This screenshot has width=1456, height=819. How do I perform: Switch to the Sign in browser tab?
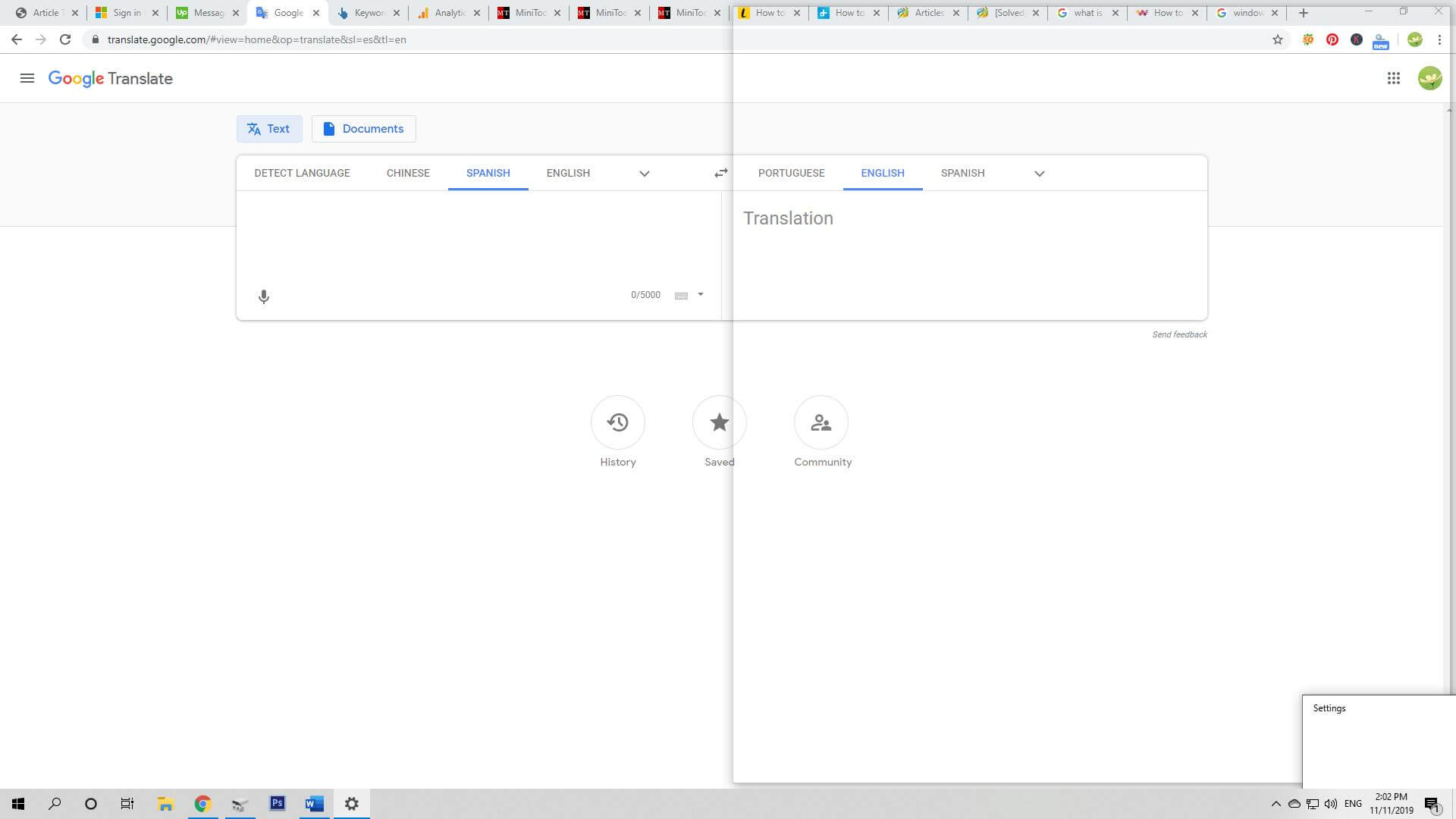point(127,13)
